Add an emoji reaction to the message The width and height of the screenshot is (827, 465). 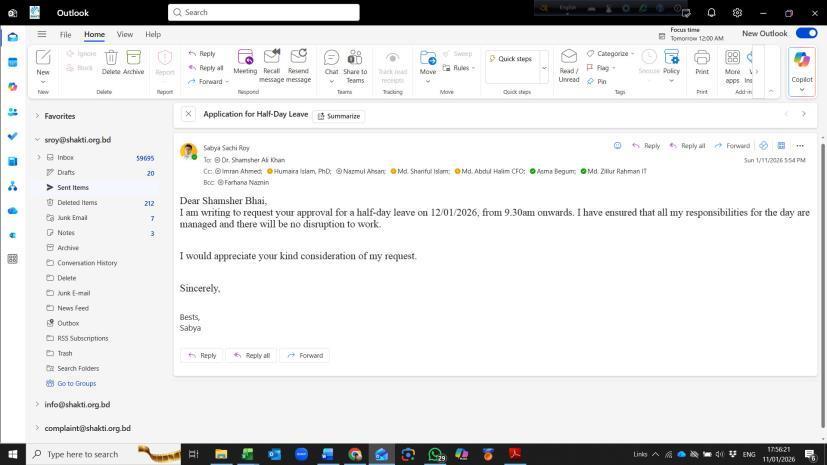[617, 146]
